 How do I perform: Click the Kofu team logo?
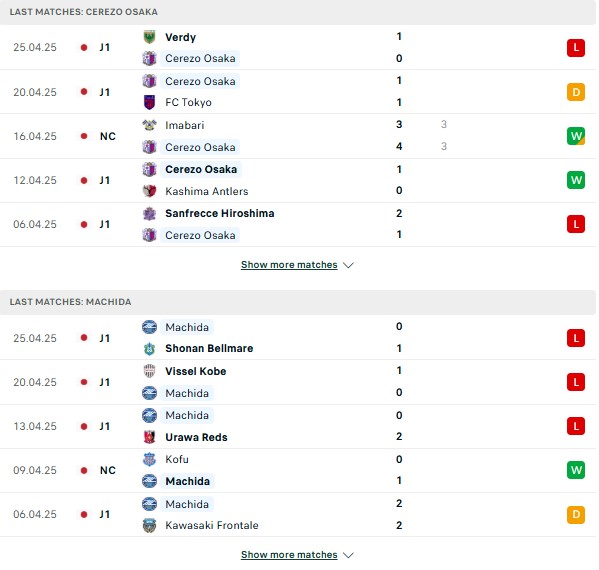149,459
